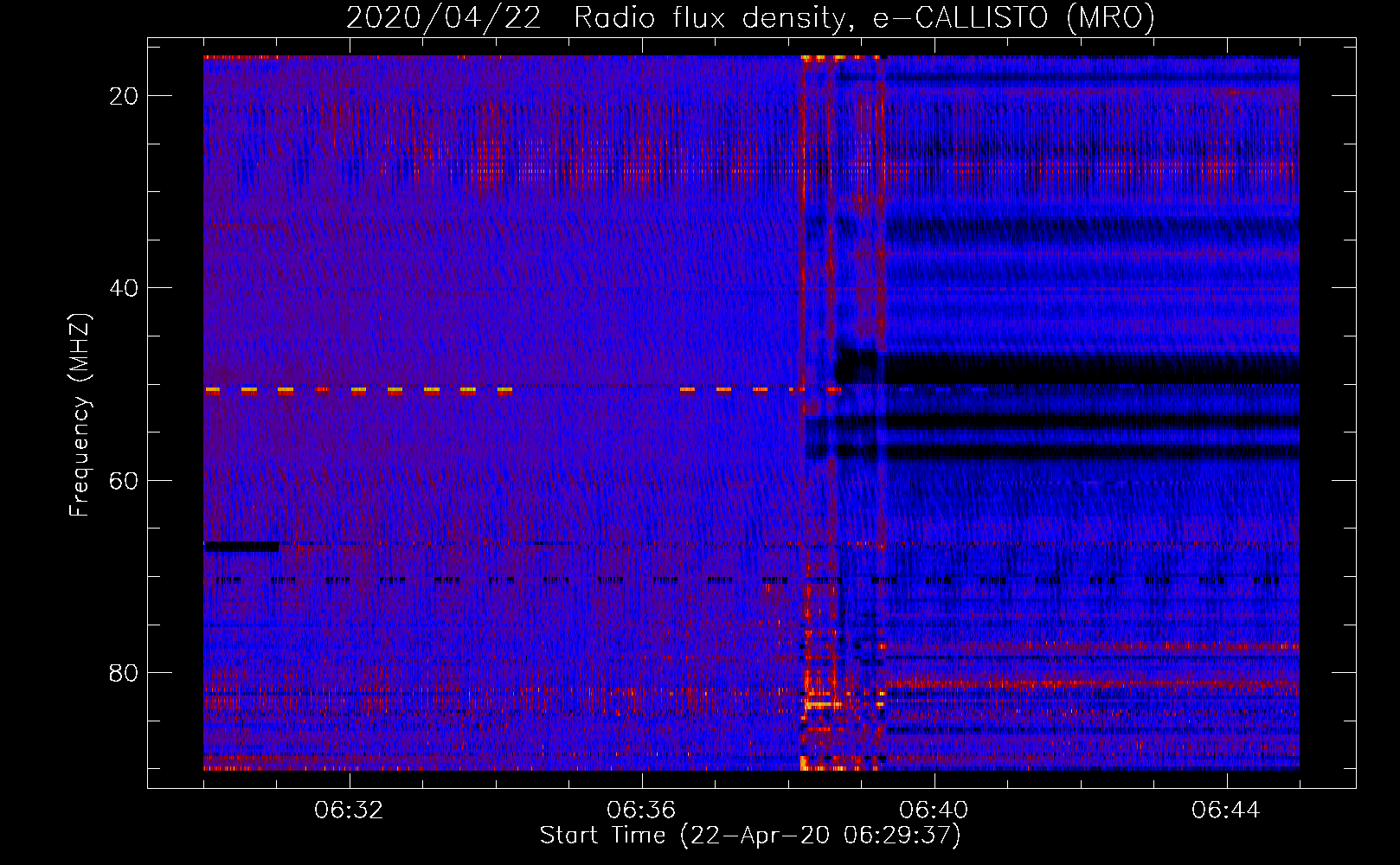Click the '06:44' time tick label
Image resolution: width=1400 pixels, height=865 pixels.
[x=1226, y=811]
